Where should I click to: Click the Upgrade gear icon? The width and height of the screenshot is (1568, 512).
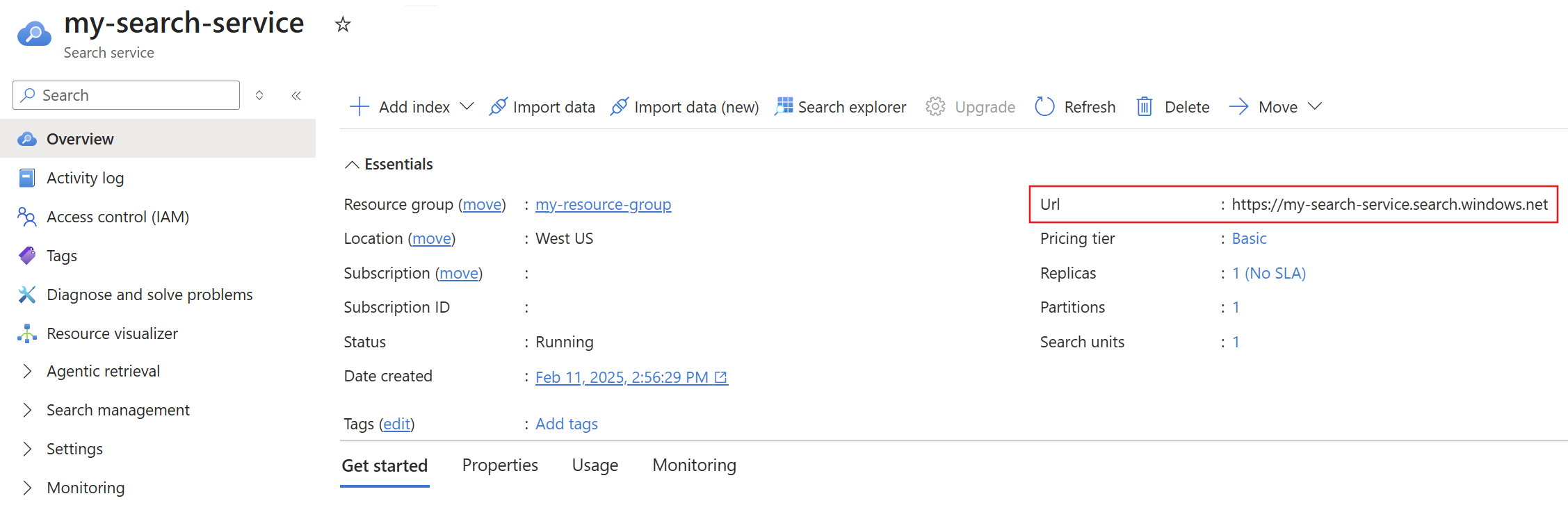click(936, 107)
